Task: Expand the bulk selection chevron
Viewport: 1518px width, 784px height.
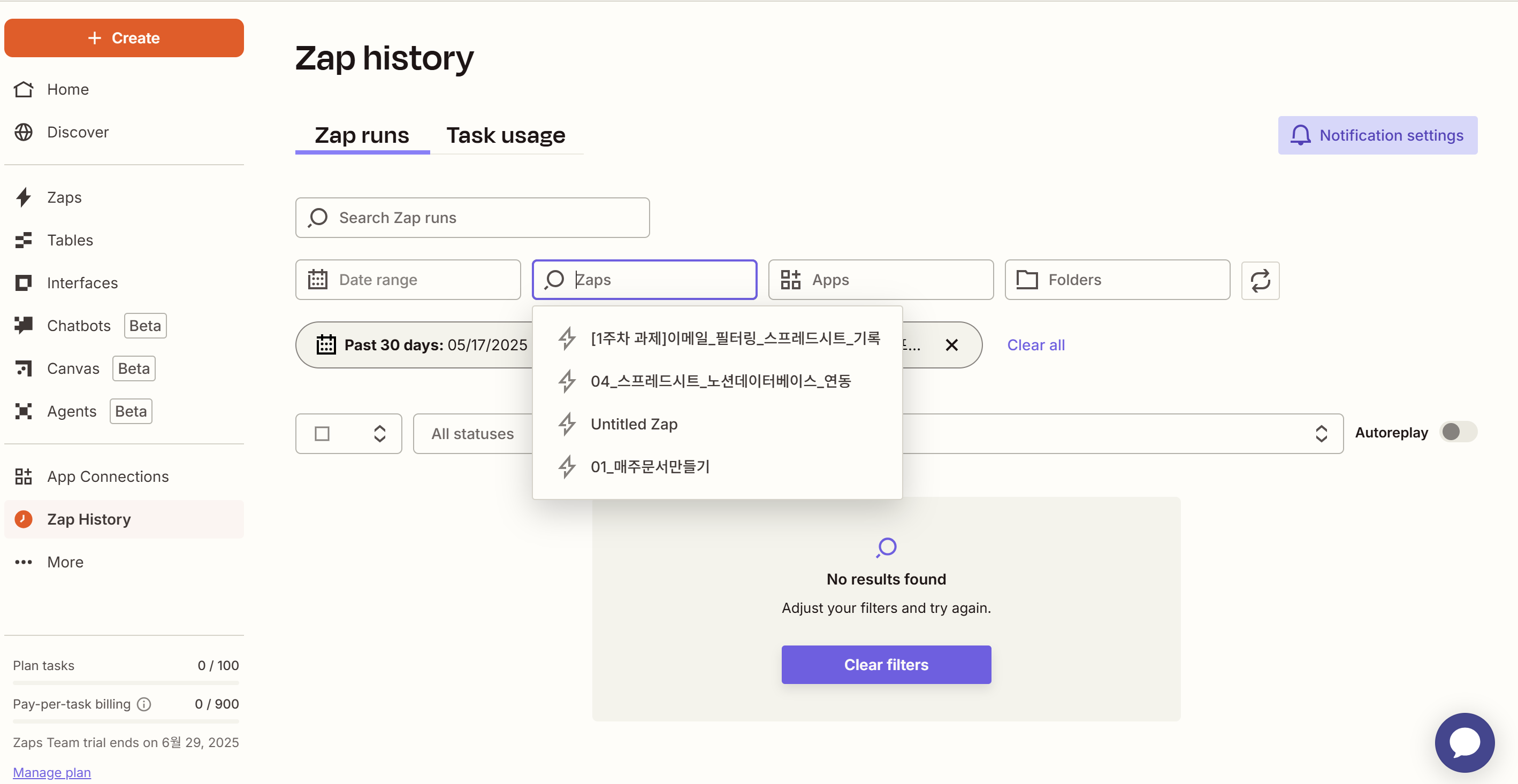Action: (x=379, y=434)
